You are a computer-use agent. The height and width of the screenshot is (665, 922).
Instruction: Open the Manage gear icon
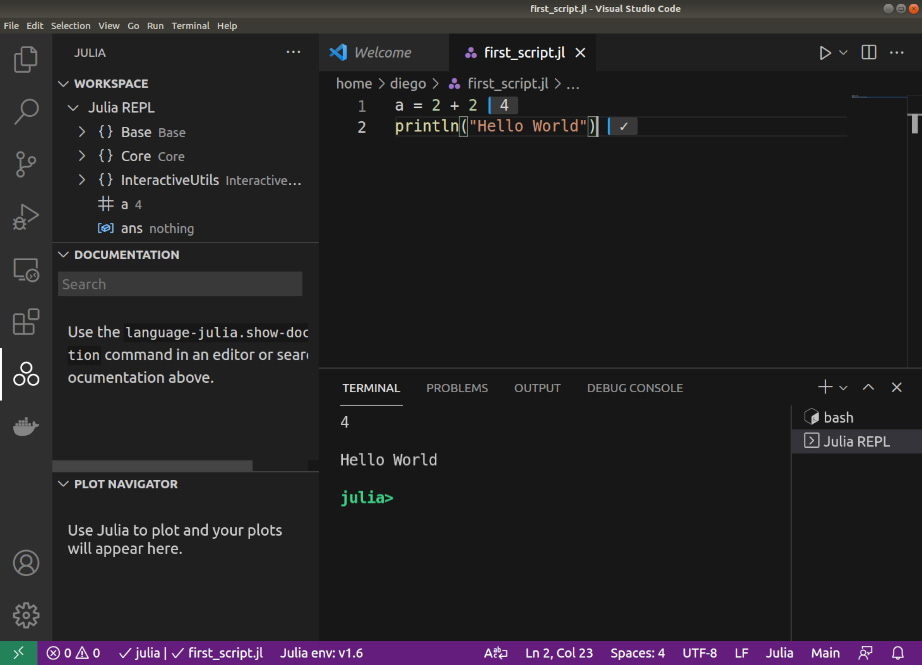pos(26,615)
